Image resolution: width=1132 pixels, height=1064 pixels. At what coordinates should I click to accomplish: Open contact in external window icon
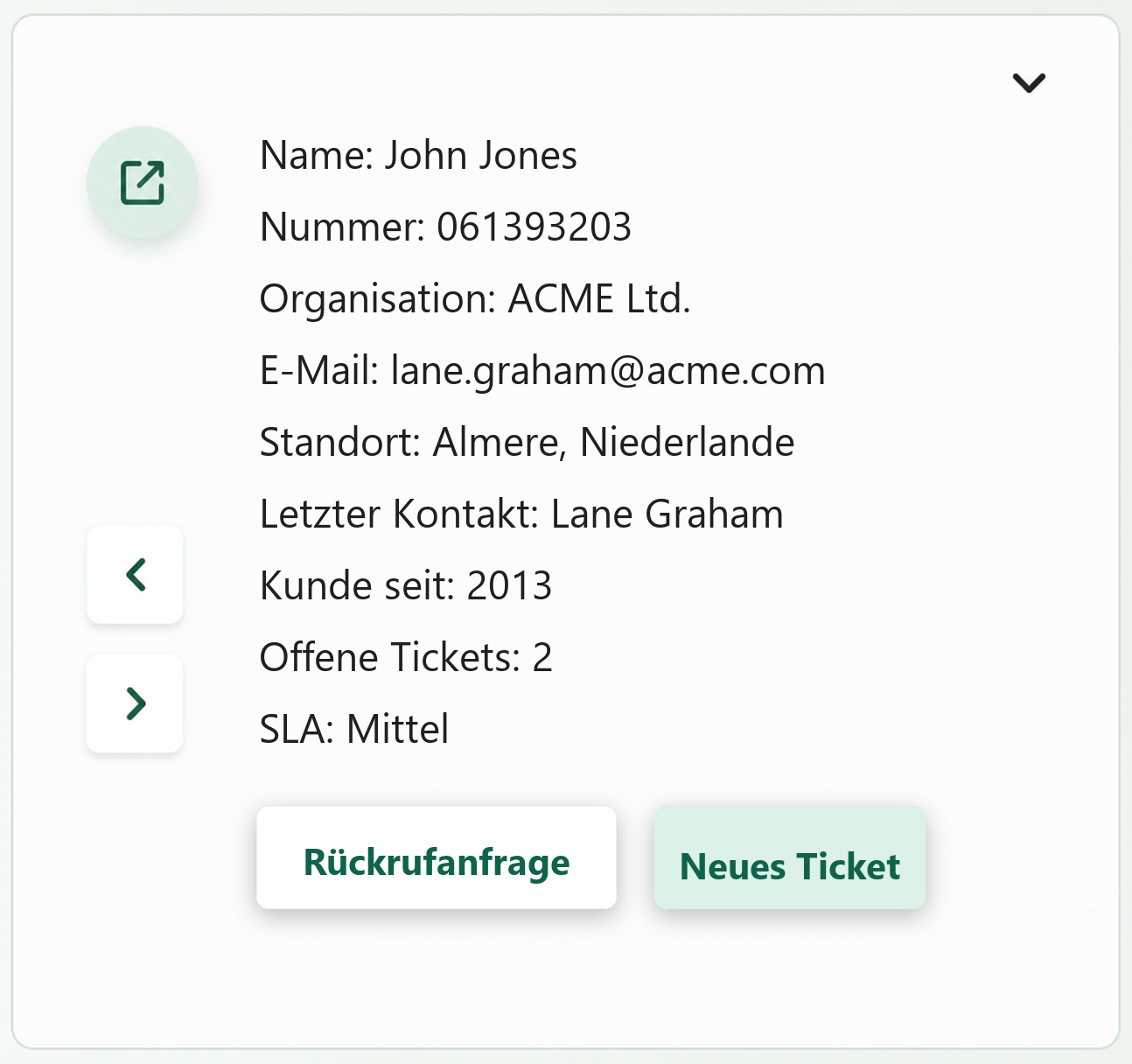(x=142, y=182)
